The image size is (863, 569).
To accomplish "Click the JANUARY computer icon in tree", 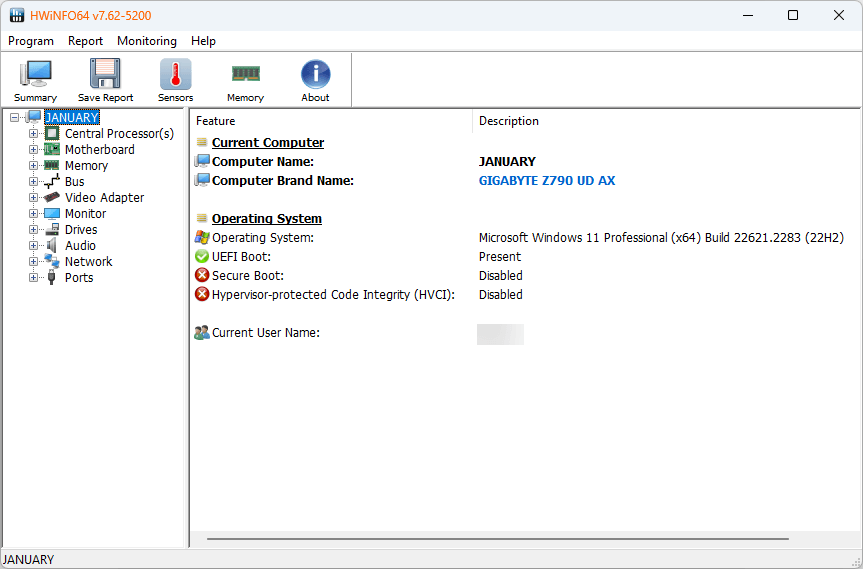I will [x=34, y=117].
